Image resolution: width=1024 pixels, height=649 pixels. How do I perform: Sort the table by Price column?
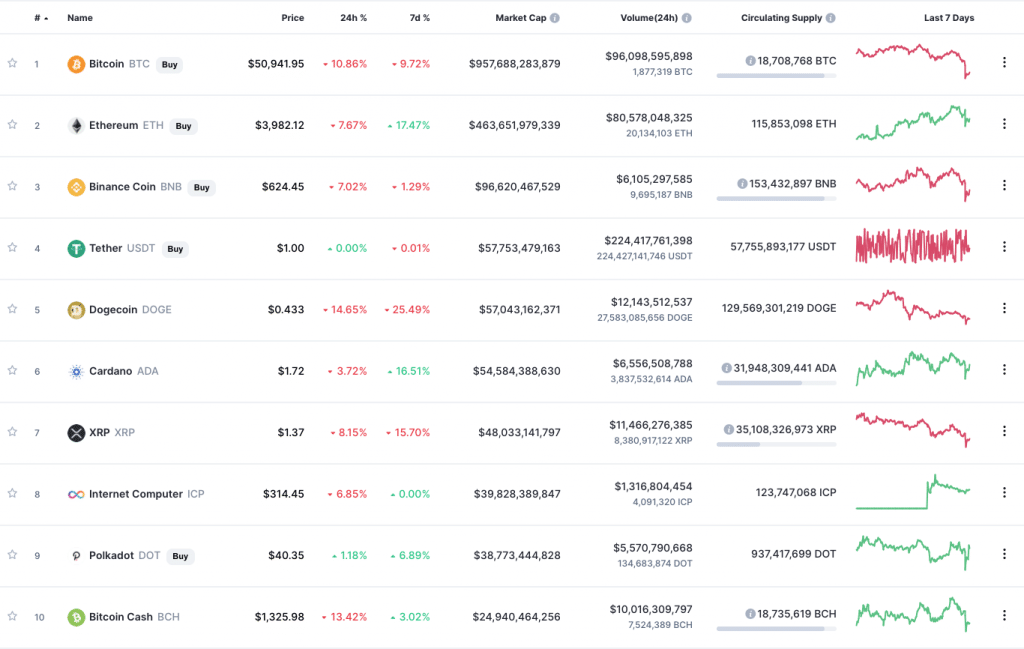point(292,18)
